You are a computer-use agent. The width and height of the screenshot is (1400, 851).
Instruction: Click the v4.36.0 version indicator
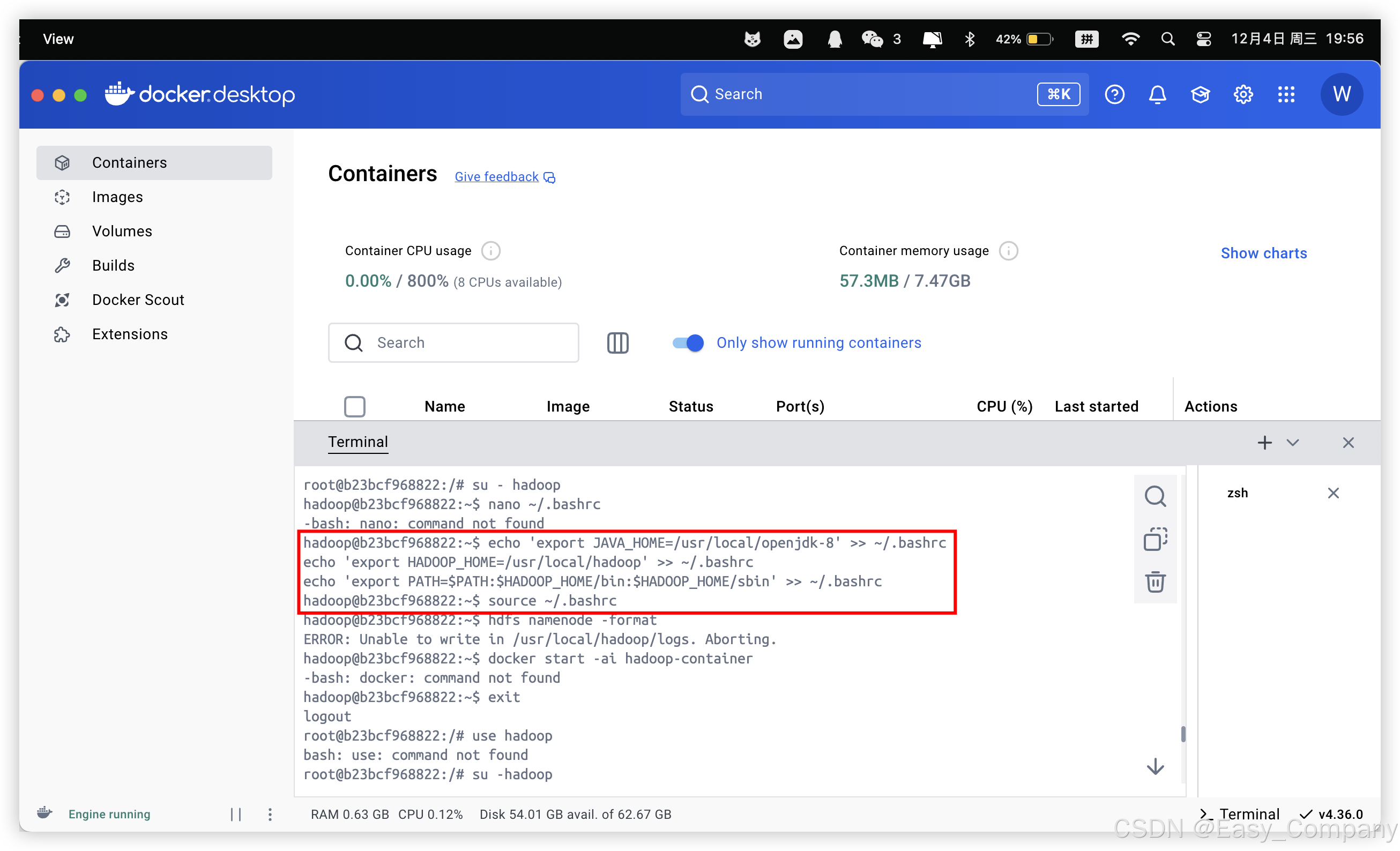[x=1331, y=813]
